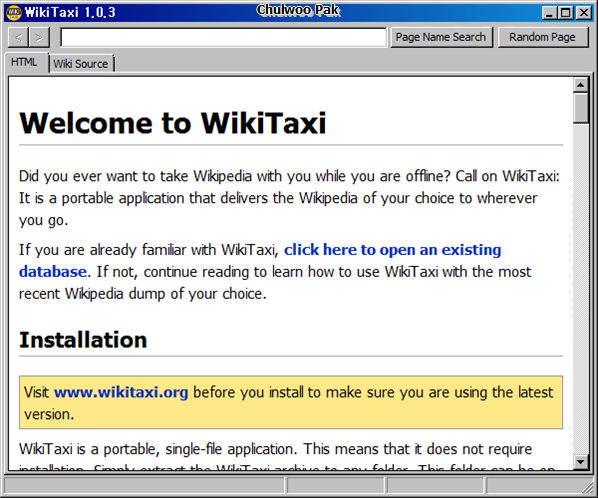This screenshot has height=498, width=598.
Task: Open the www.wikitaxi.org link
Action: (121, 392)
